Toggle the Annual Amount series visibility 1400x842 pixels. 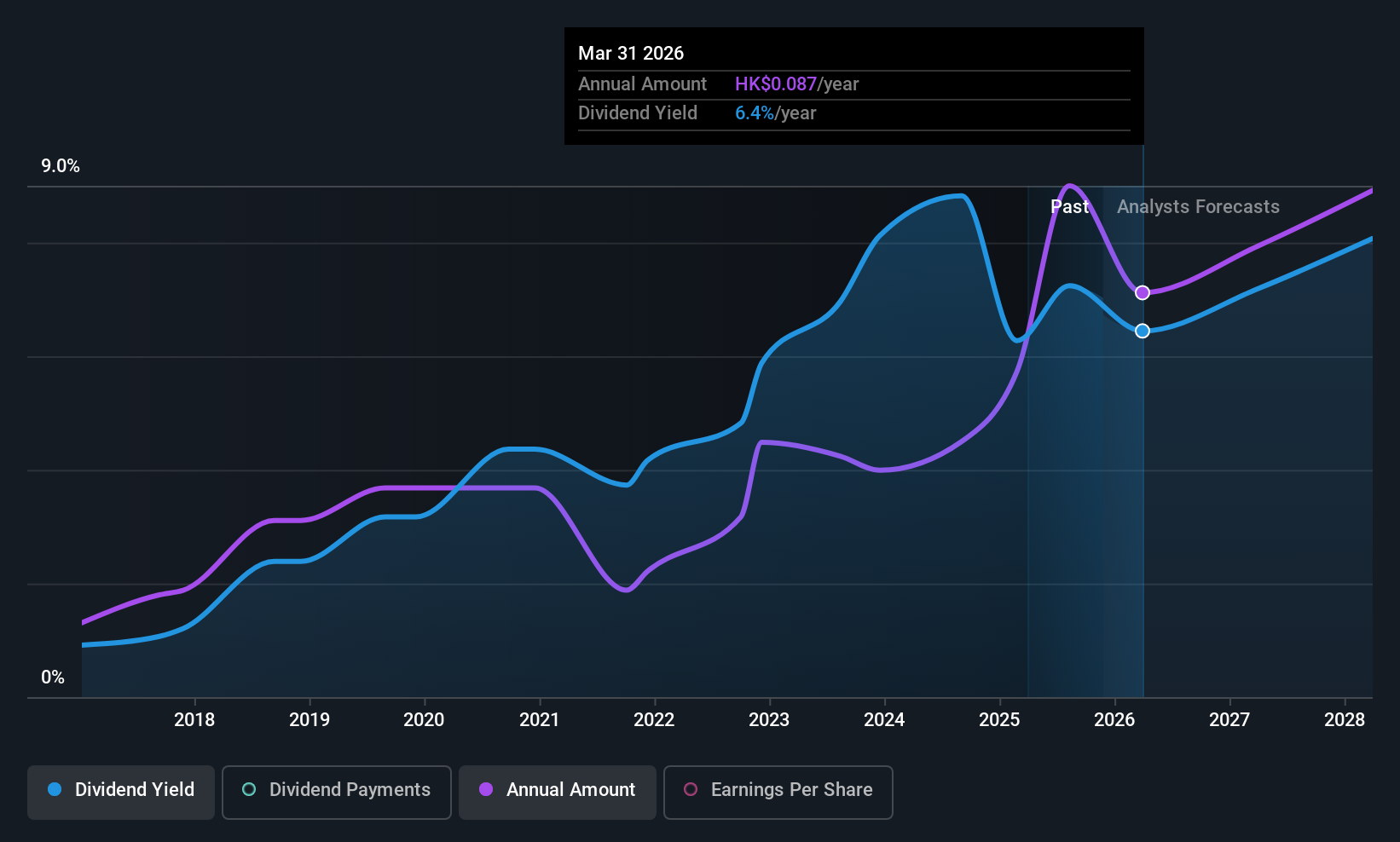(x=557, y=790)
